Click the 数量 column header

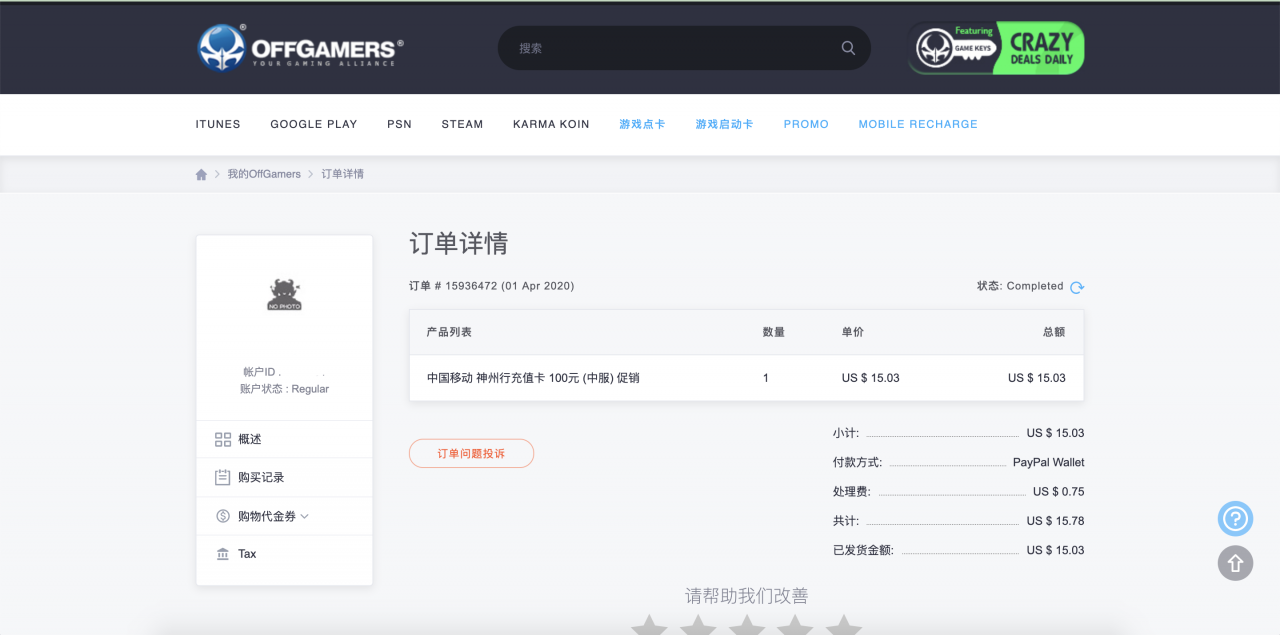tap(774, 332)
